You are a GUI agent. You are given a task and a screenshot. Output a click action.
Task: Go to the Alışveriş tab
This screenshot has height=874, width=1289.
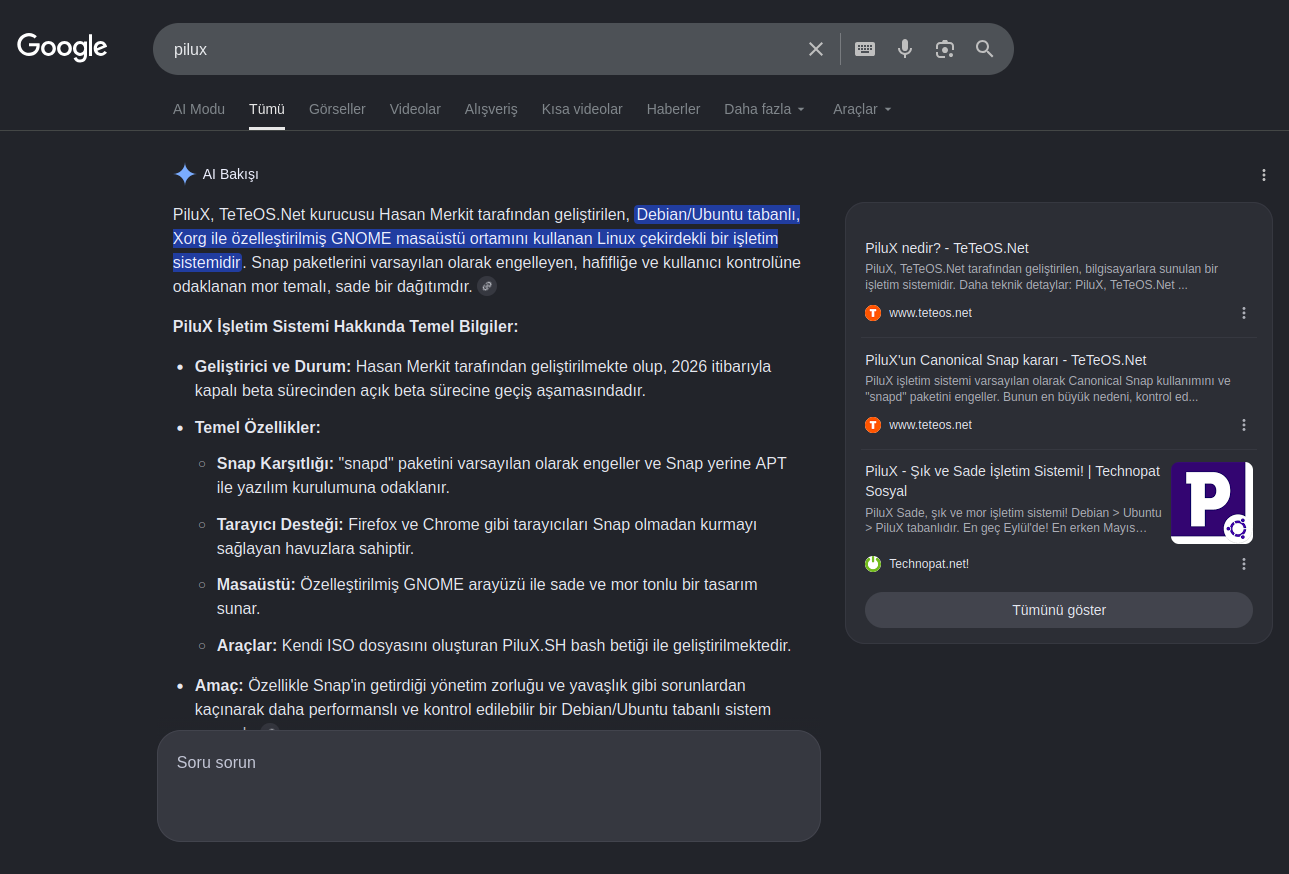(491, 109)
